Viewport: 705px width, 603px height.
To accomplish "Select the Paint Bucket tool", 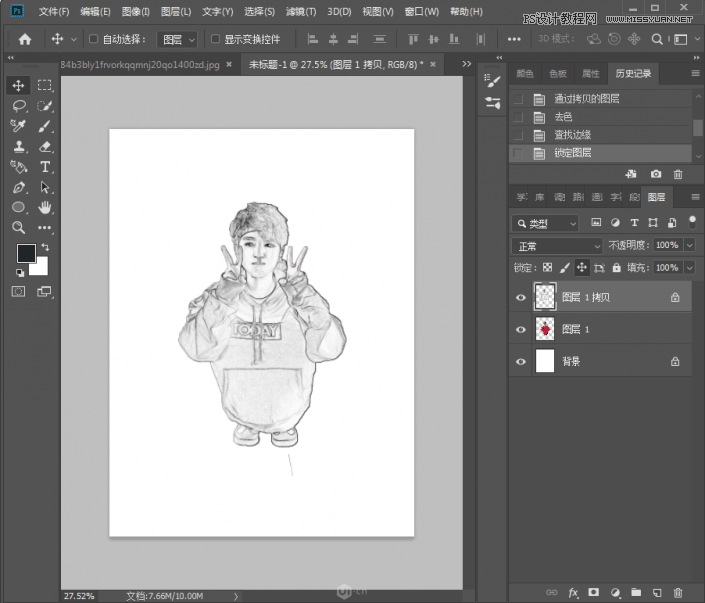I will click(x=18, y=167).
